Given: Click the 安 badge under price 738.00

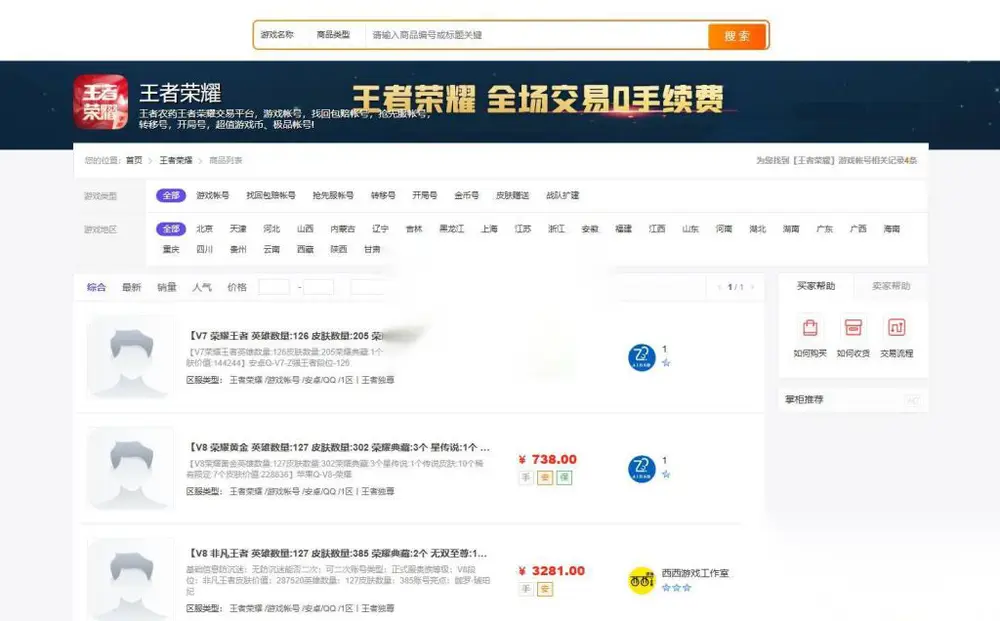Looking at the screenshot, I should point(545,477).
